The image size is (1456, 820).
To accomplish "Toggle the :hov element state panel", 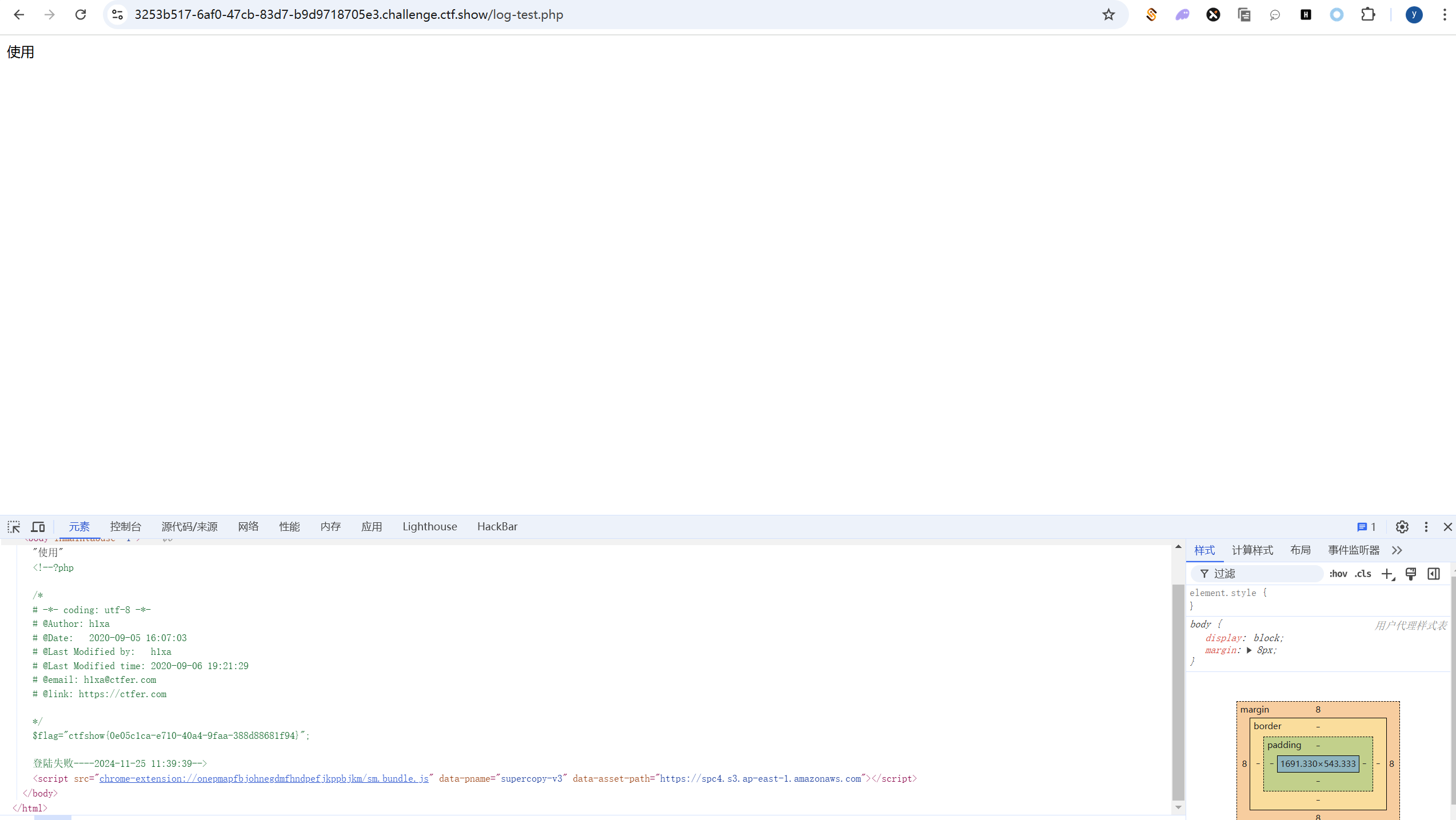I will (1338, 574).
